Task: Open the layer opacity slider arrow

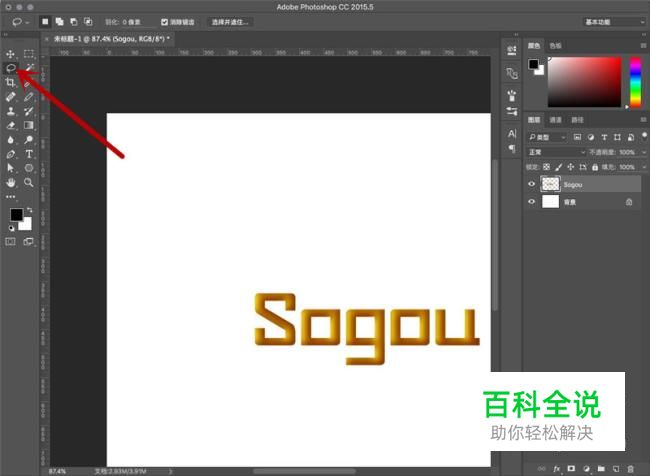Action: coord(644,152)
